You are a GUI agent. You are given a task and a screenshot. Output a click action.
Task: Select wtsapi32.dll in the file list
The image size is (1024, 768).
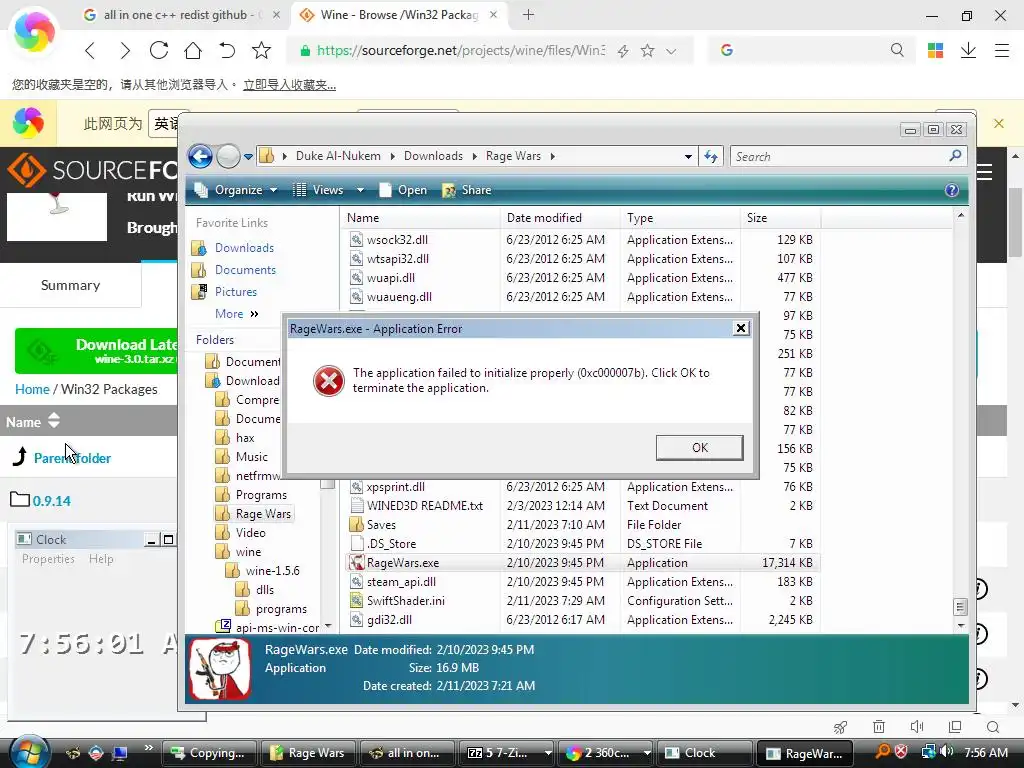pos(398,259)
